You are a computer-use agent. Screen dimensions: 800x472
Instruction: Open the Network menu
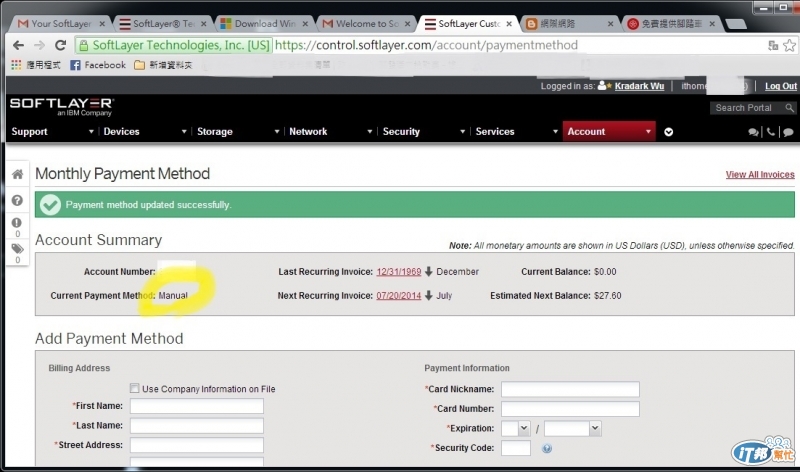(308, 132)
